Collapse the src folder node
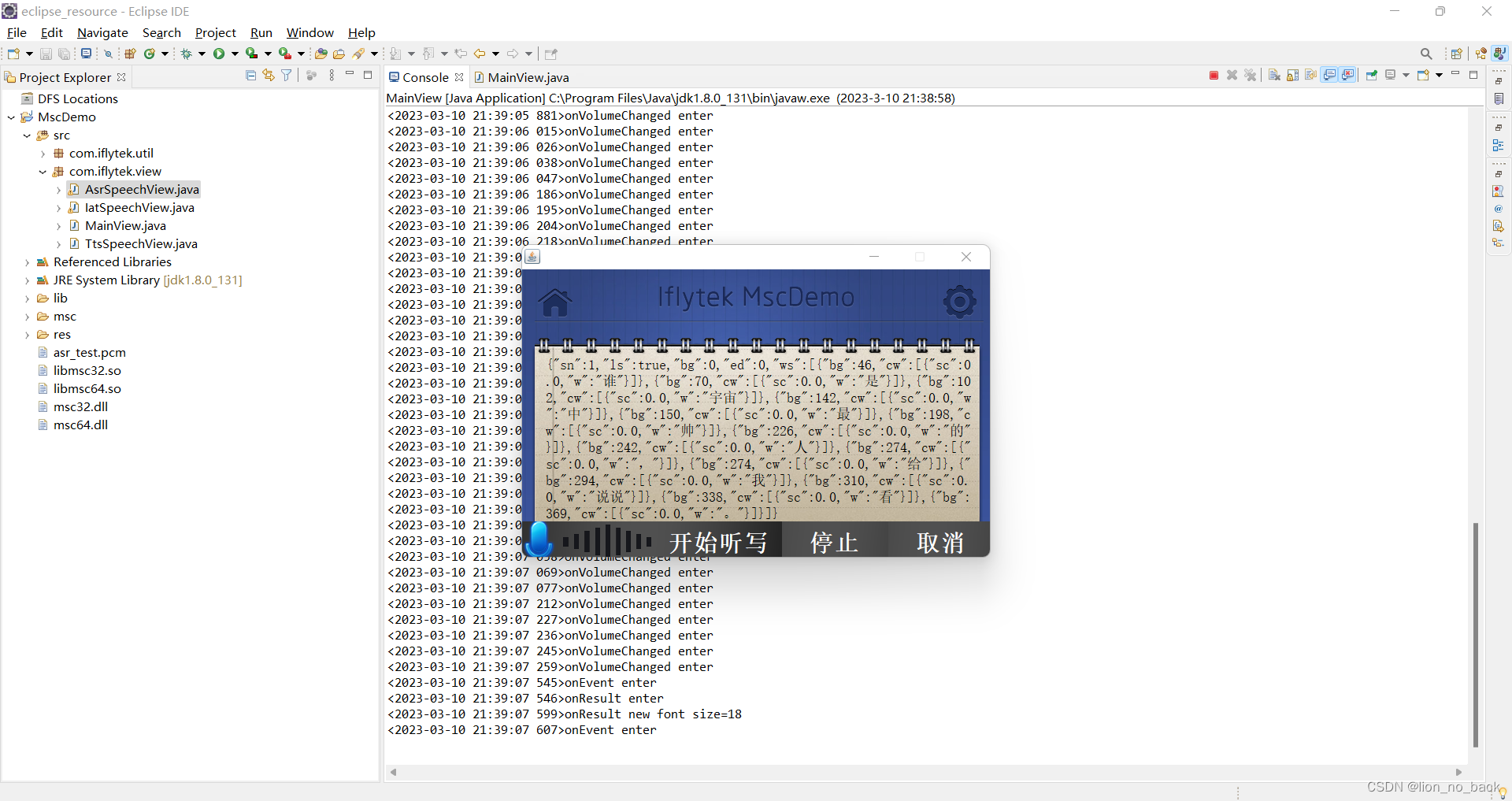This screenshot has height=801, width=1512. [27, 135]
